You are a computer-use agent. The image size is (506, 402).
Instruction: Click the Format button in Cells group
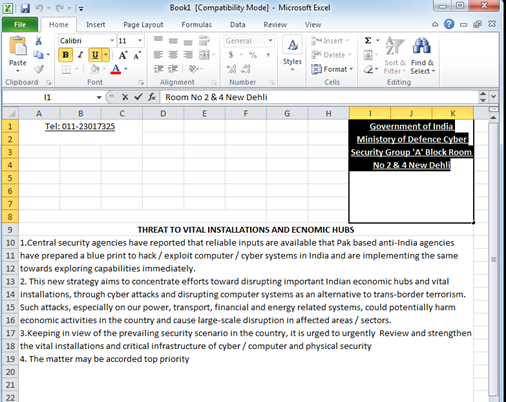[332, 69]
